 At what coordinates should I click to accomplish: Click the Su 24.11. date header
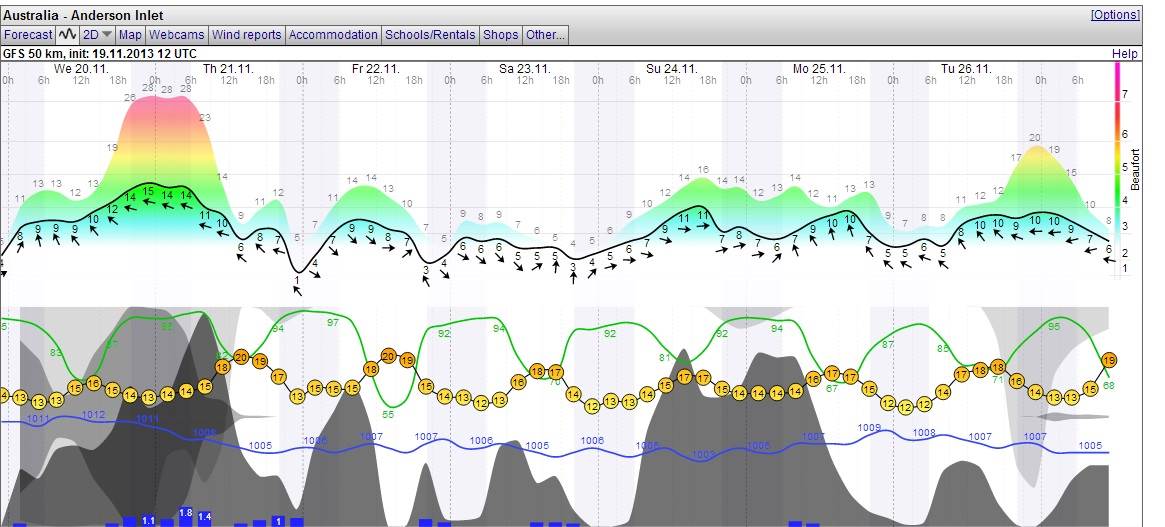(x=671, y=69)
